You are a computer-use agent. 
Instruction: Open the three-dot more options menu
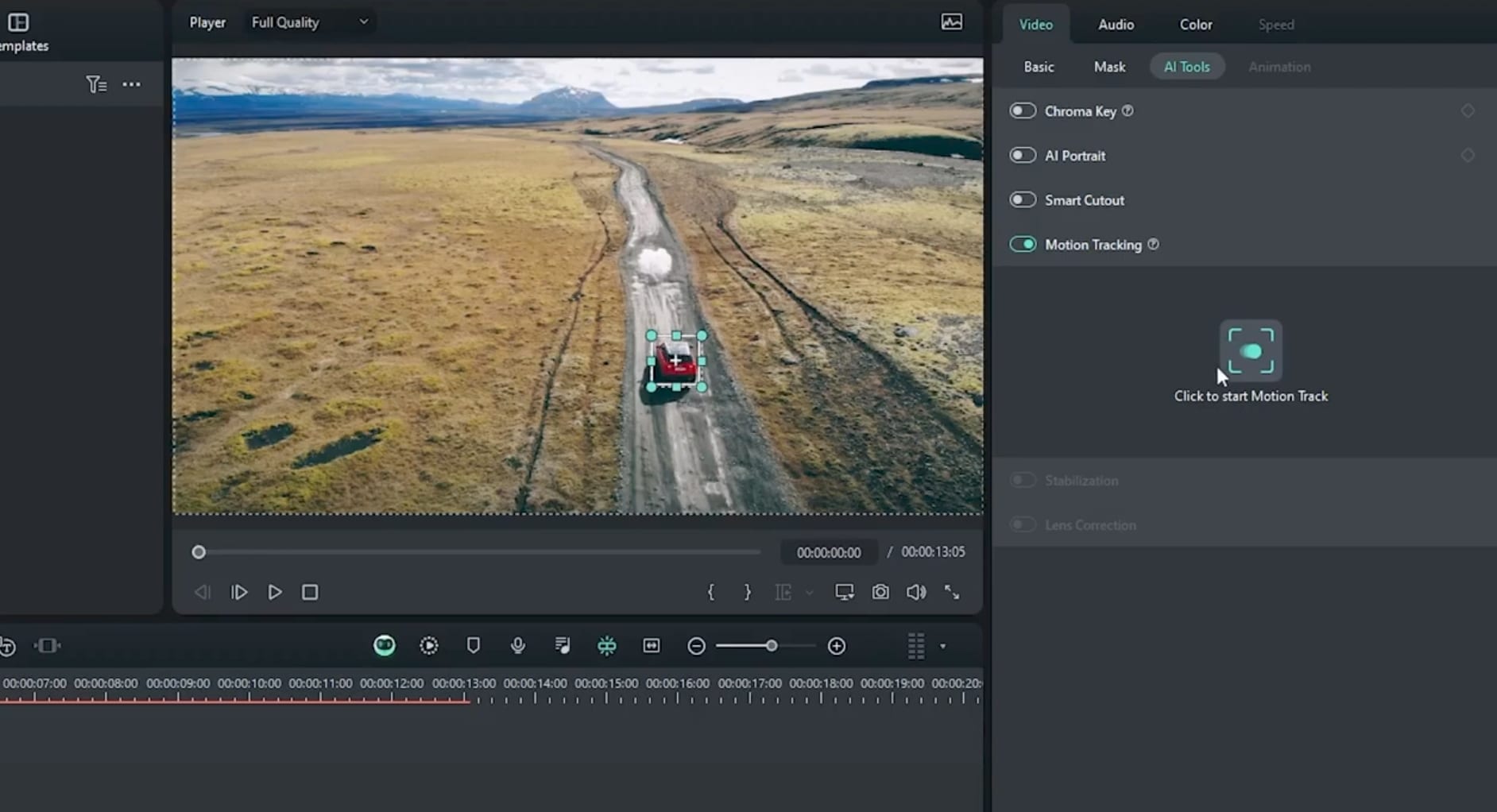(x=132, y=84)
